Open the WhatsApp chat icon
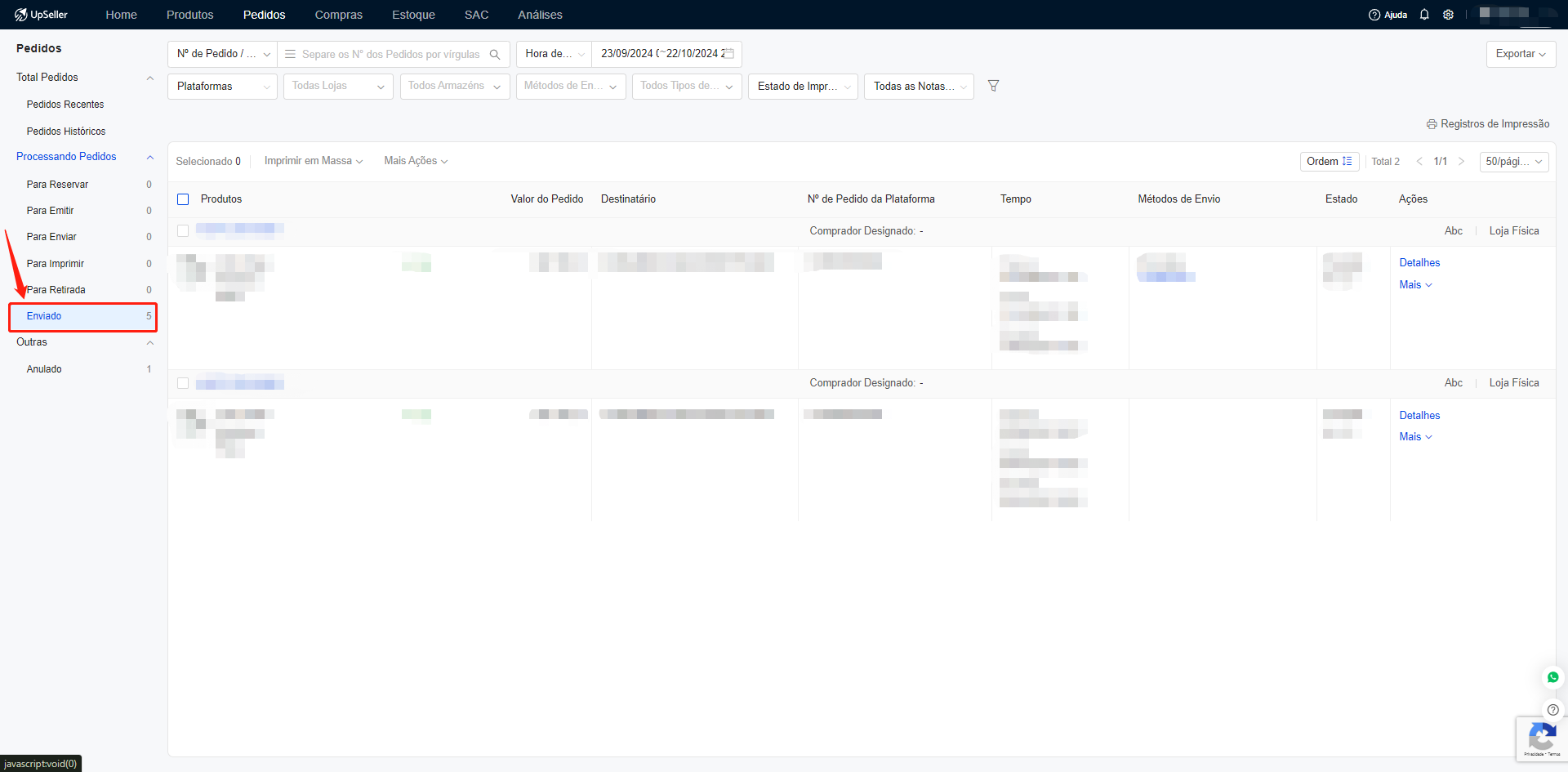Viewport: 1568px width, 772px height. (x=1552, y=677)
